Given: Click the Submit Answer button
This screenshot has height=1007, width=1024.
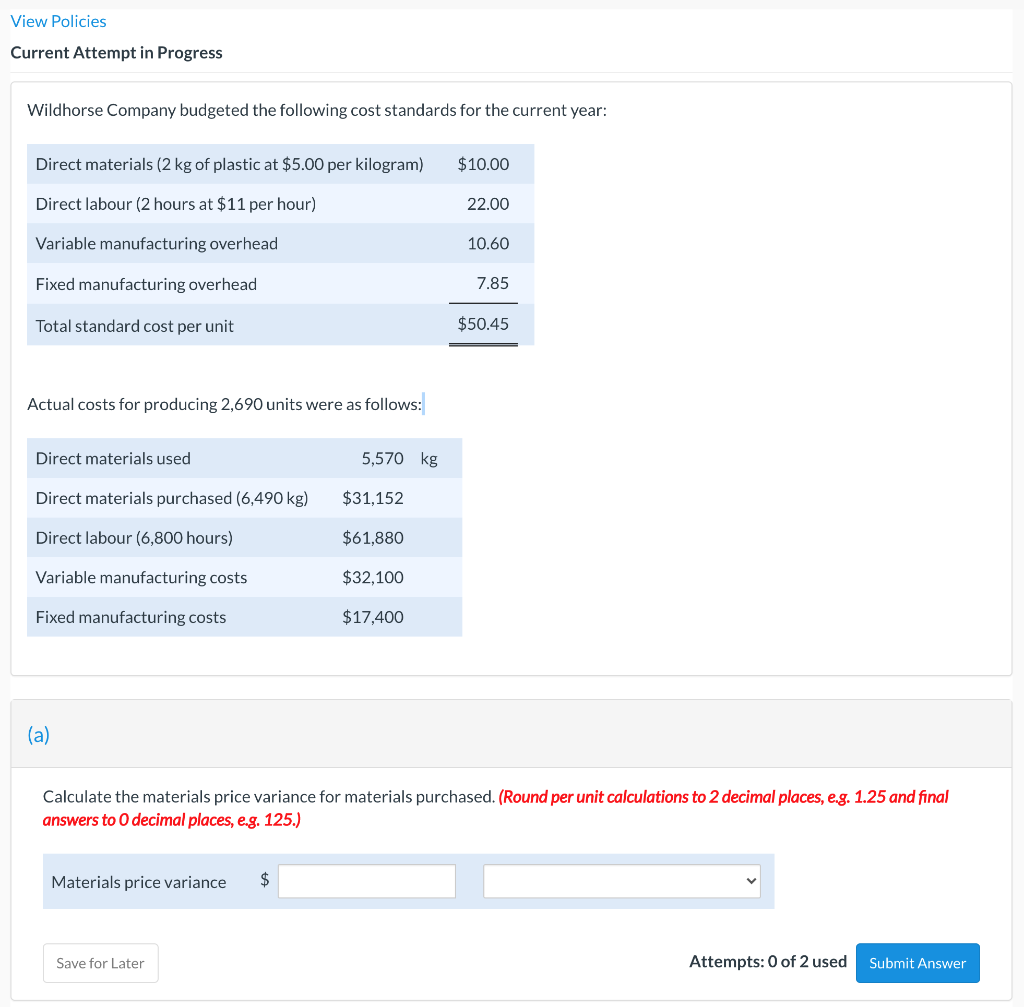Looking at the screenshot, I should pos(917,963).
